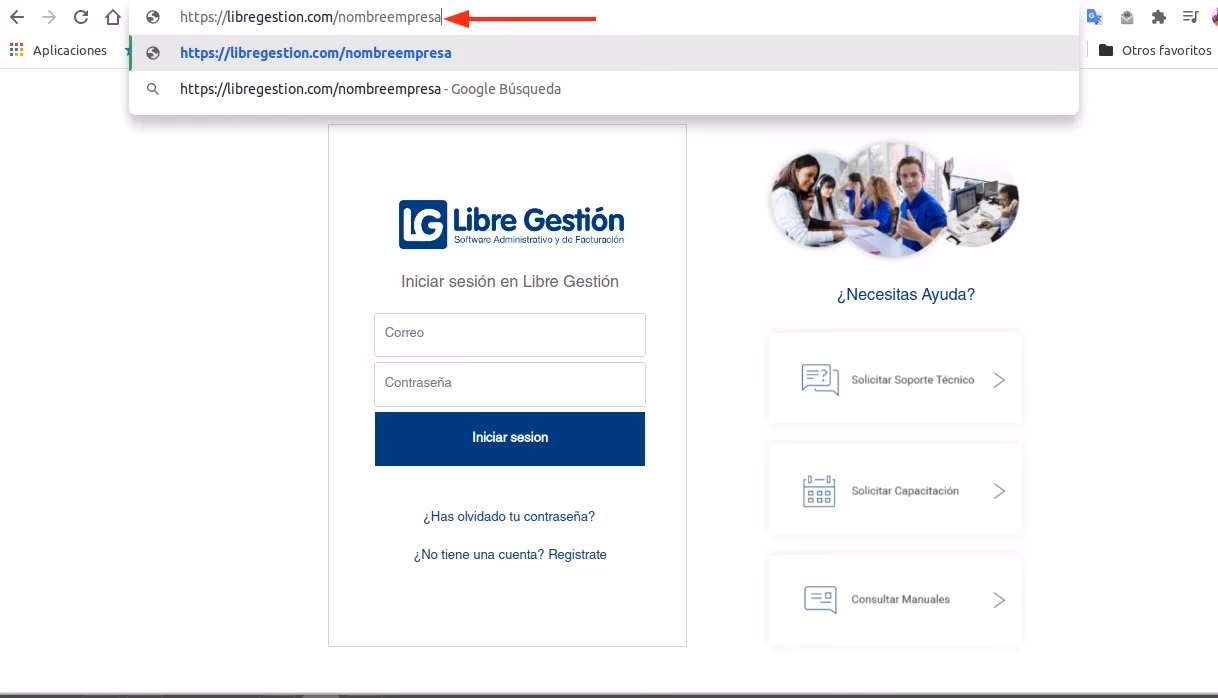1218x698 pixels.
Task: Select the Google Búsqueda suggestion entry
Action: click(x=371, y=89)
